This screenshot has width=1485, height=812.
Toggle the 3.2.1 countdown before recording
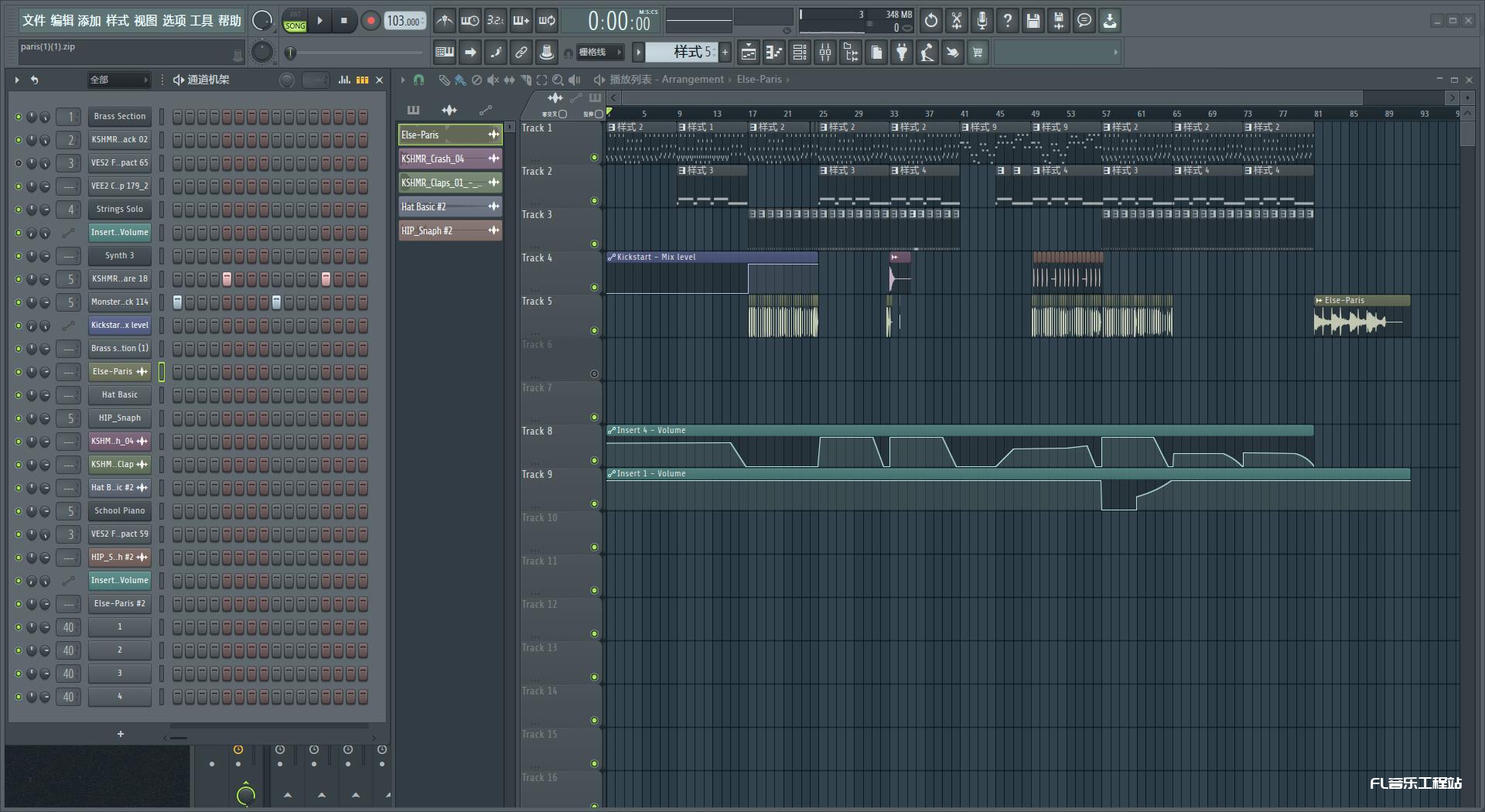[496, 21]
